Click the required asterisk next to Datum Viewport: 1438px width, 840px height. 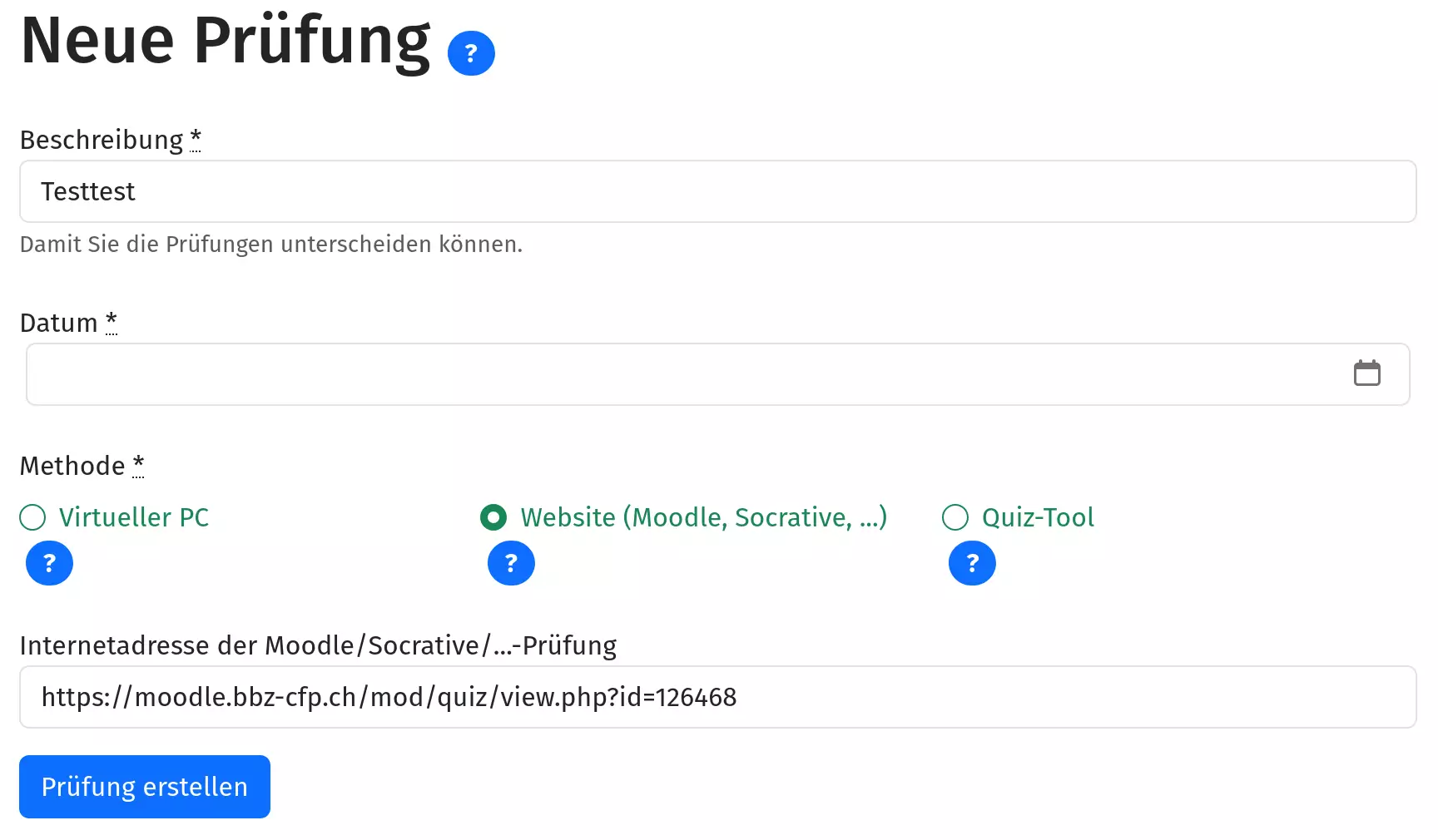112,321
